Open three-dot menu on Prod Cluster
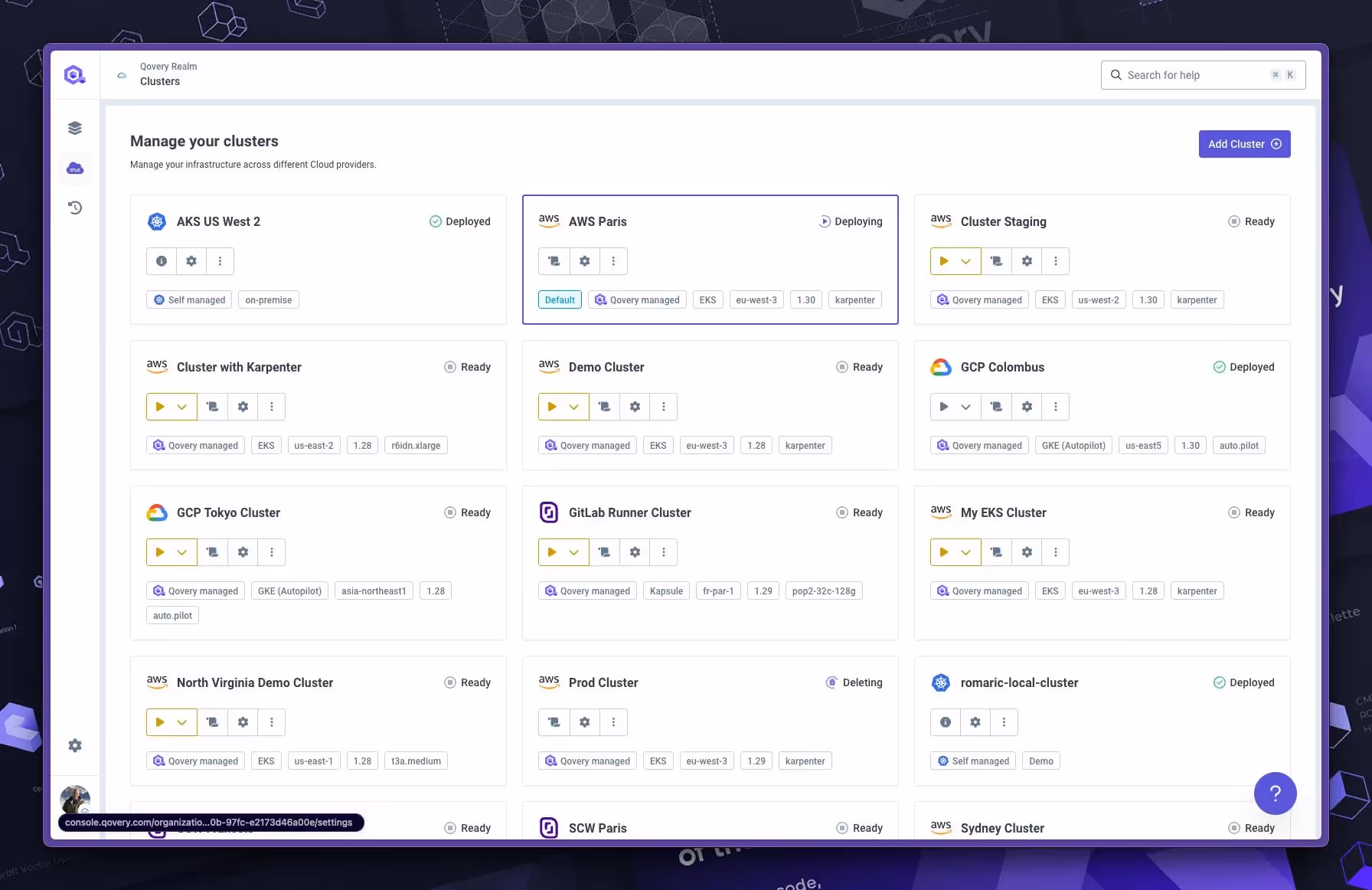 point(613,721)
